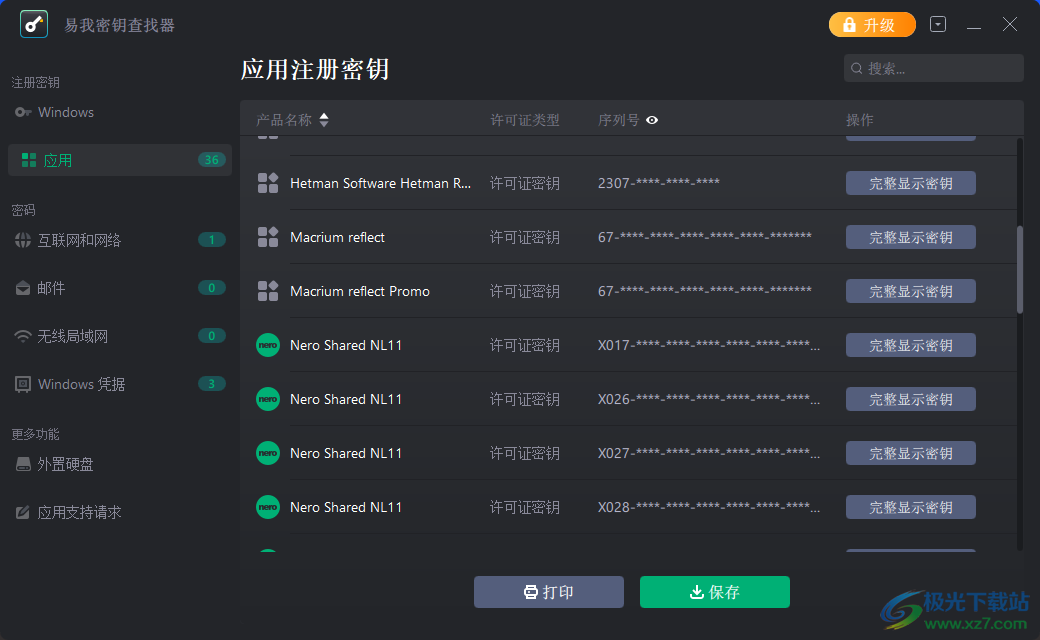
Task: Show full key for Nero X017 row
Action: pos(911,346)
